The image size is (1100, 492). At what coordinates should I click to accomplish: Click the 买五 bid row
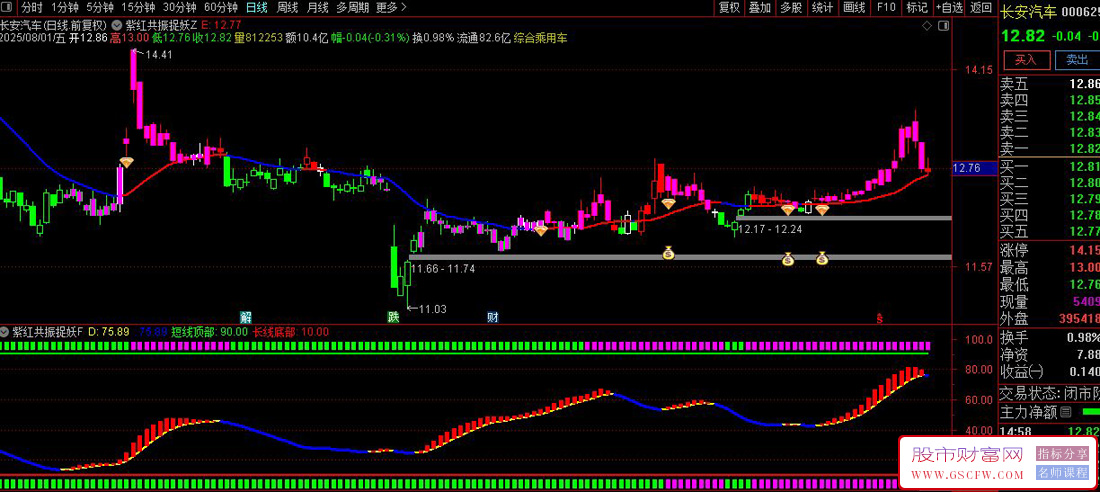(x=1049, y=230)
